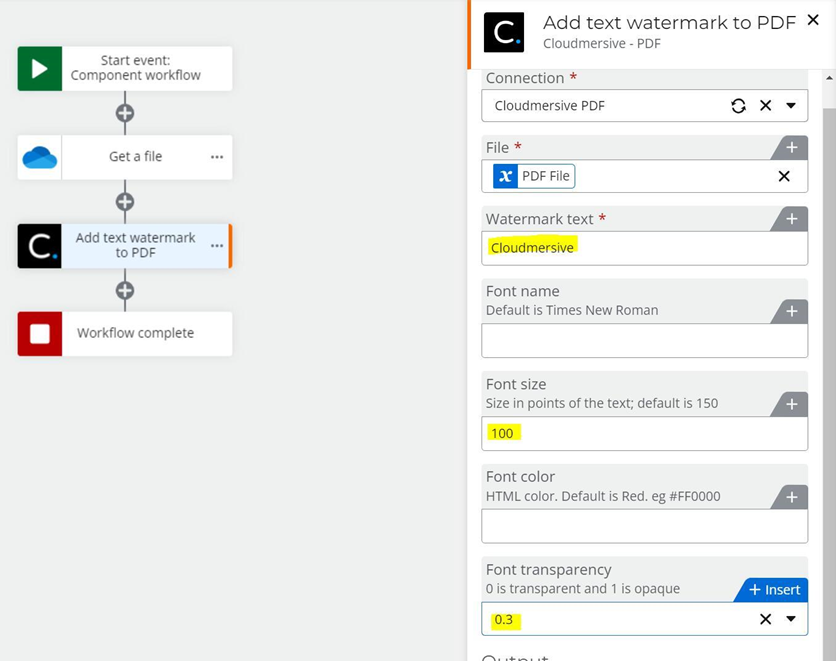This screenshot has height=661, width=836.
Task: Insert variable into Font name field
Action: pyautogui.click(x=791, y=311)
